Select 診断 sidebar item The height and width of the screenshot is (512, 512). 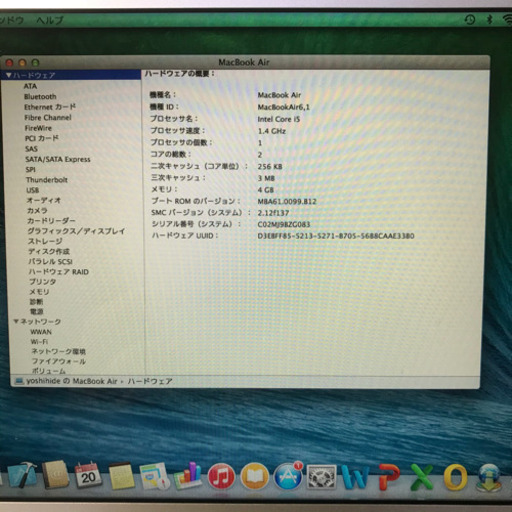click(36, 302)
